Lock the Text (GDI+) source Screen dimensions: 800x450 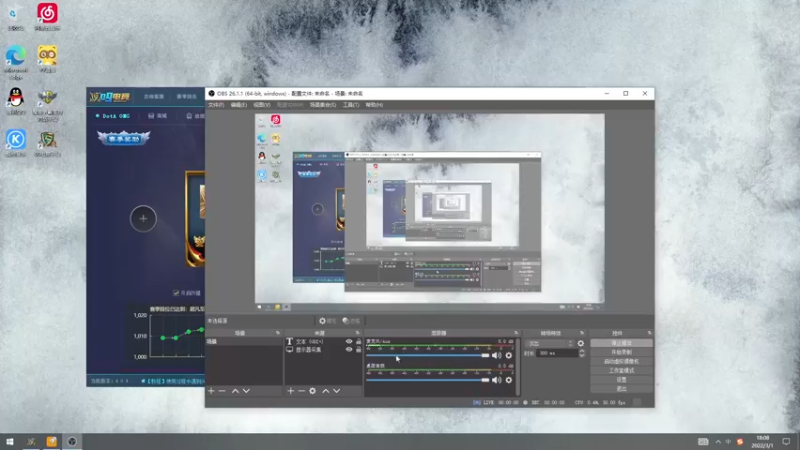pos(359,342)
